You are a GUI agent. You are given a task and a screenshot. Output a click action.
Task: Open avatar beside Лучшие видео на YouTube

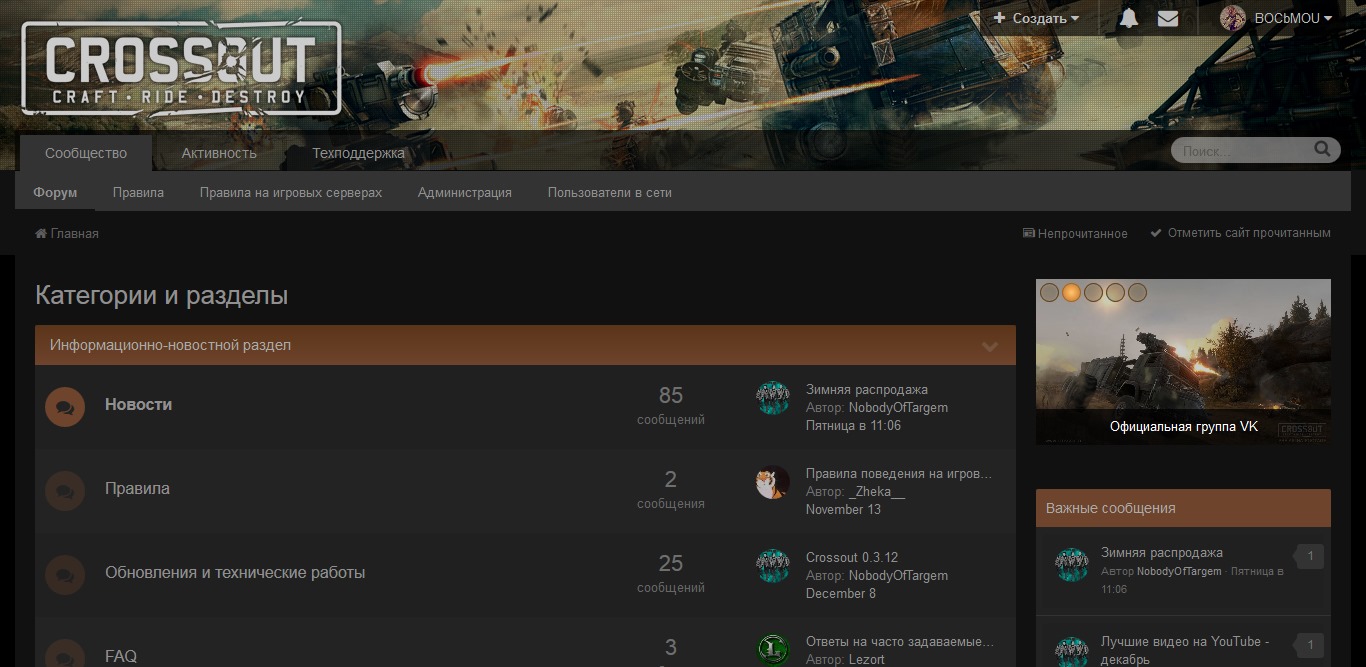(x=1072, y=650)
